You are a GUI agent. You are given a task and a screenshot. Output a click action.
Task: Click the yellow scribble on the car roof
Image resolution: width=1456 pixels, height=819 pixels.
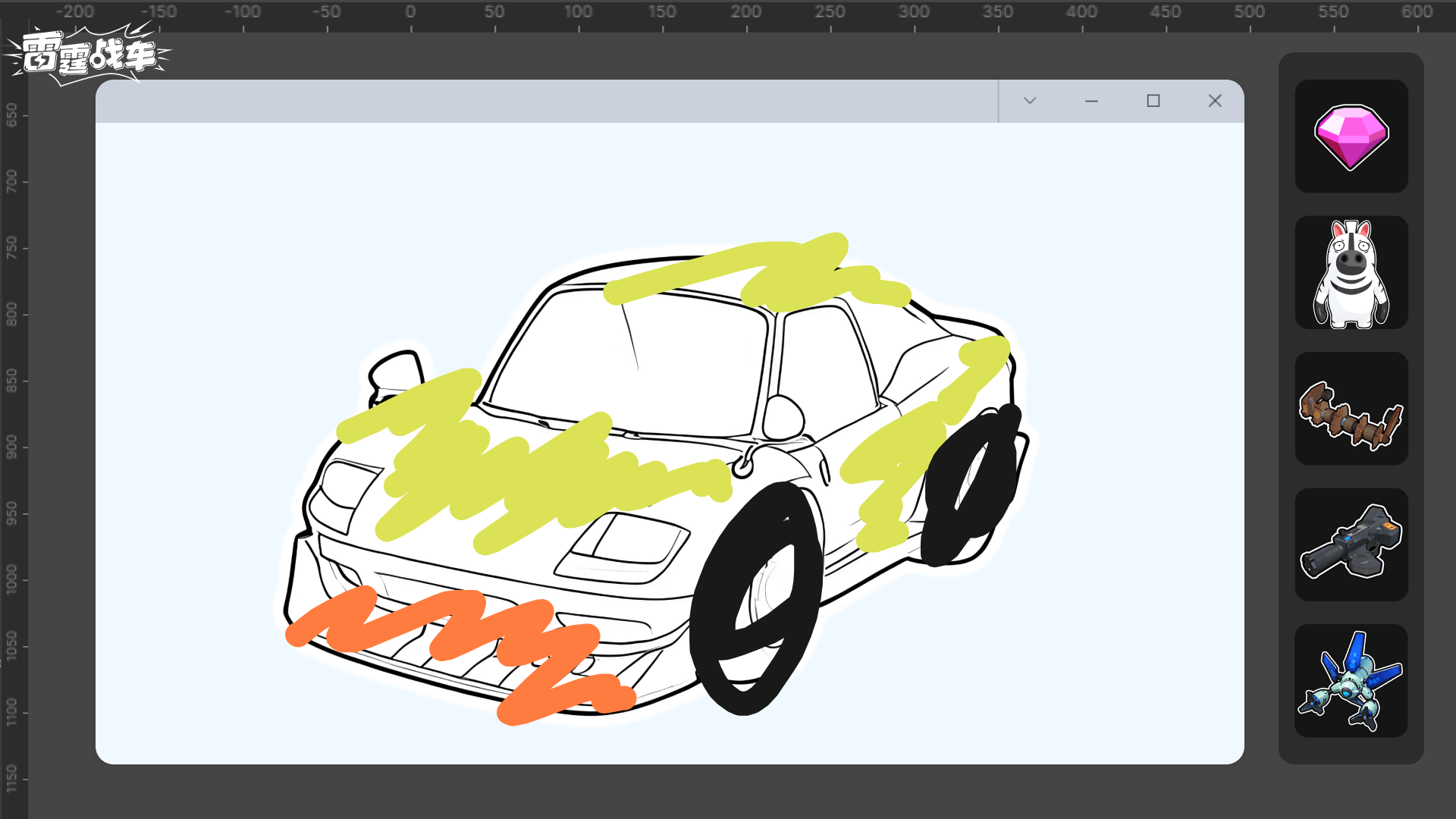(x=758, y=271)
